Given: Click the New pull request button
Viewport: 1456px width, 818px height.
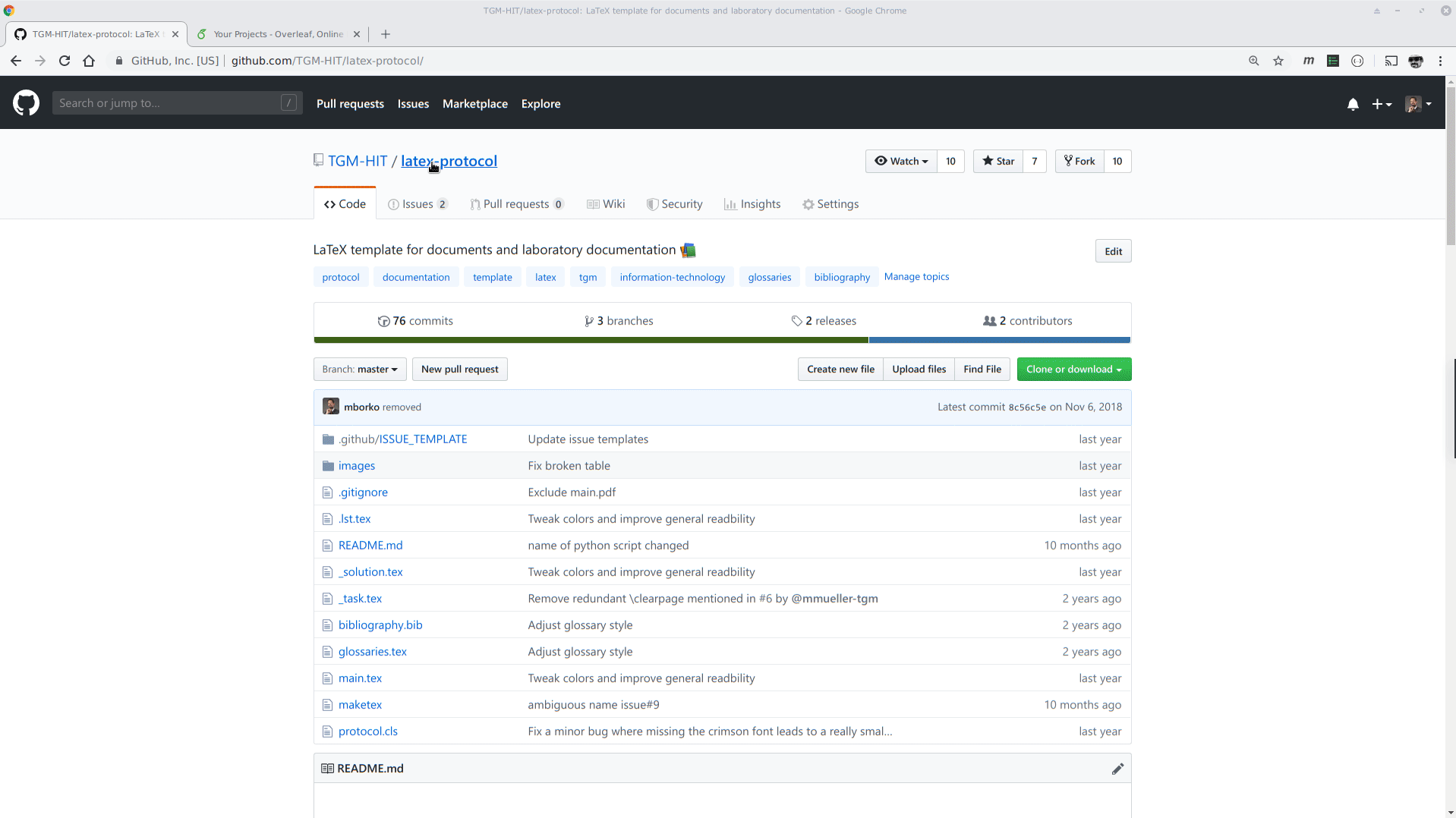Looking at the screenshot, I should click(459, 369).
